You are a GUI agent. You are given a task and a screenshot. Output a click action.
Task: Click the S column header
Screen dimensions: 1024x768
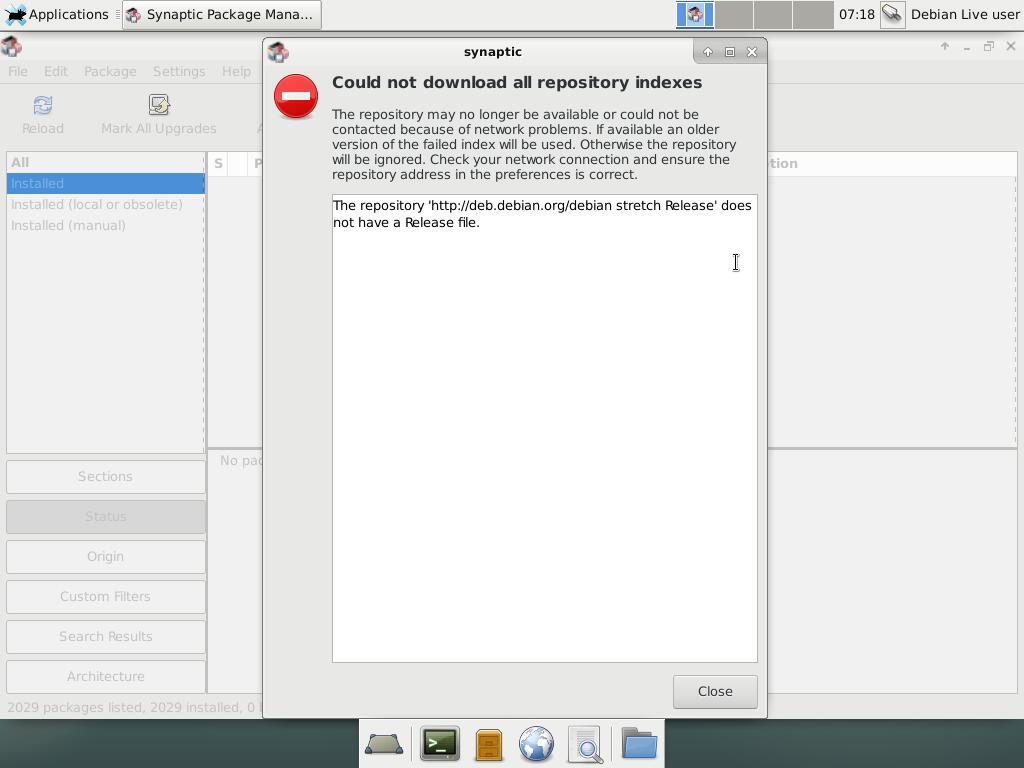click(219, 164)
